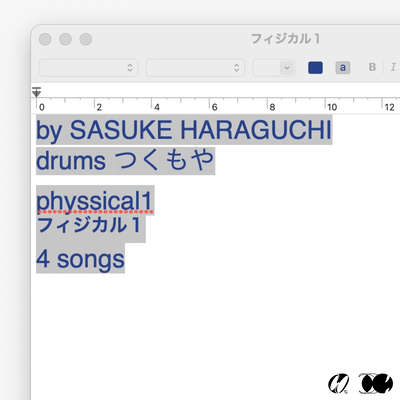This screenshot has width=400, height=400.
Task: Click the text '4 songs'
Action: (80, 259)
